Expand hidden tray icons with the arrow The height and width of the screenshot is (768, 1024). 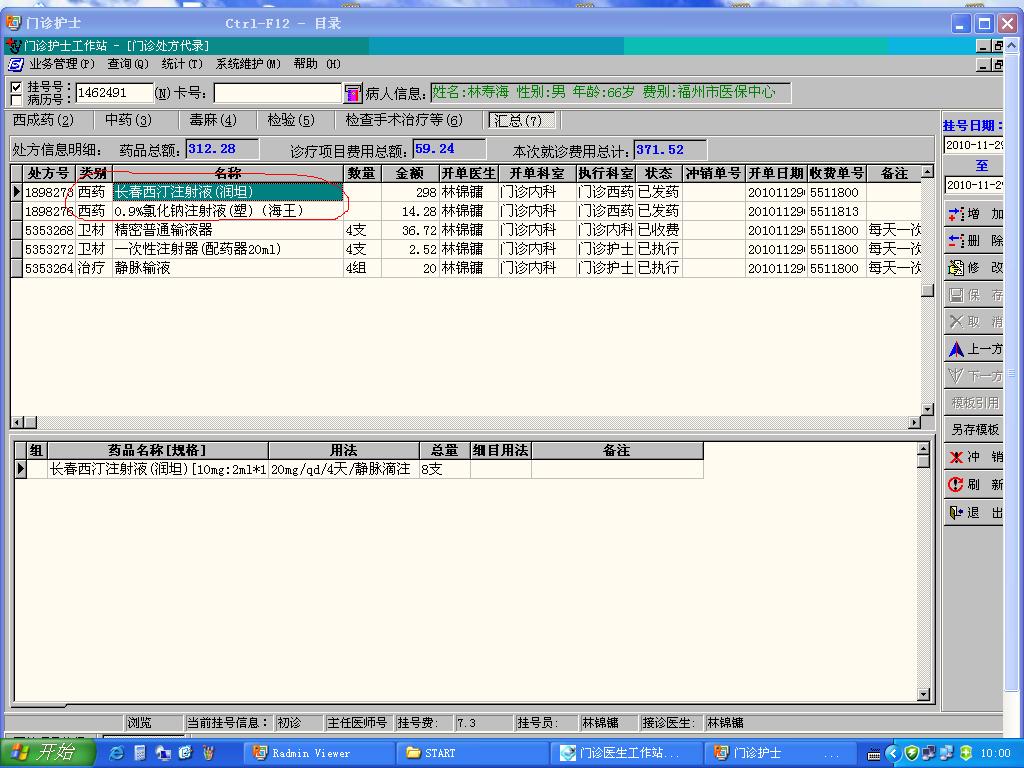pos(893,754)
